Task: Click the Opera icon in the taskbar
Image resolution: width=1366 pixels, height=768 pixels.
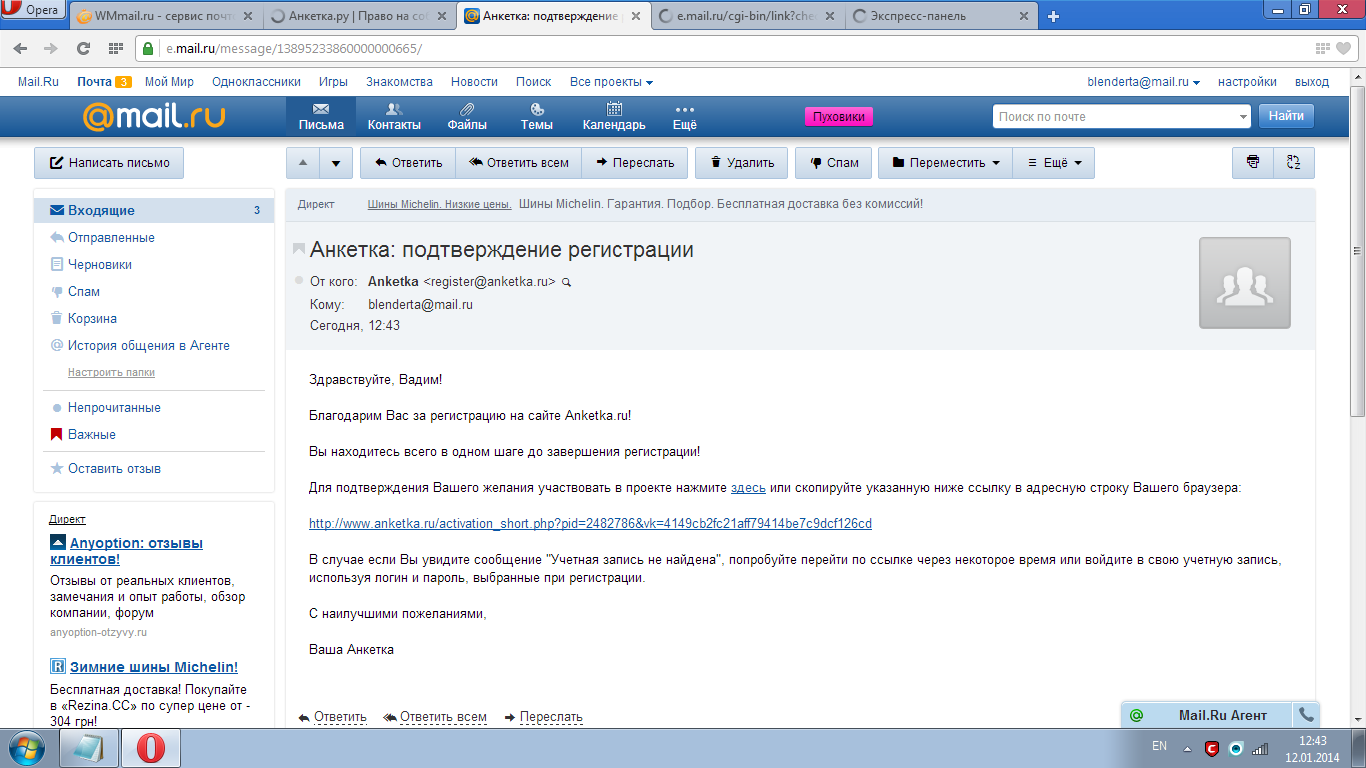Action: (x=150, y=747)
